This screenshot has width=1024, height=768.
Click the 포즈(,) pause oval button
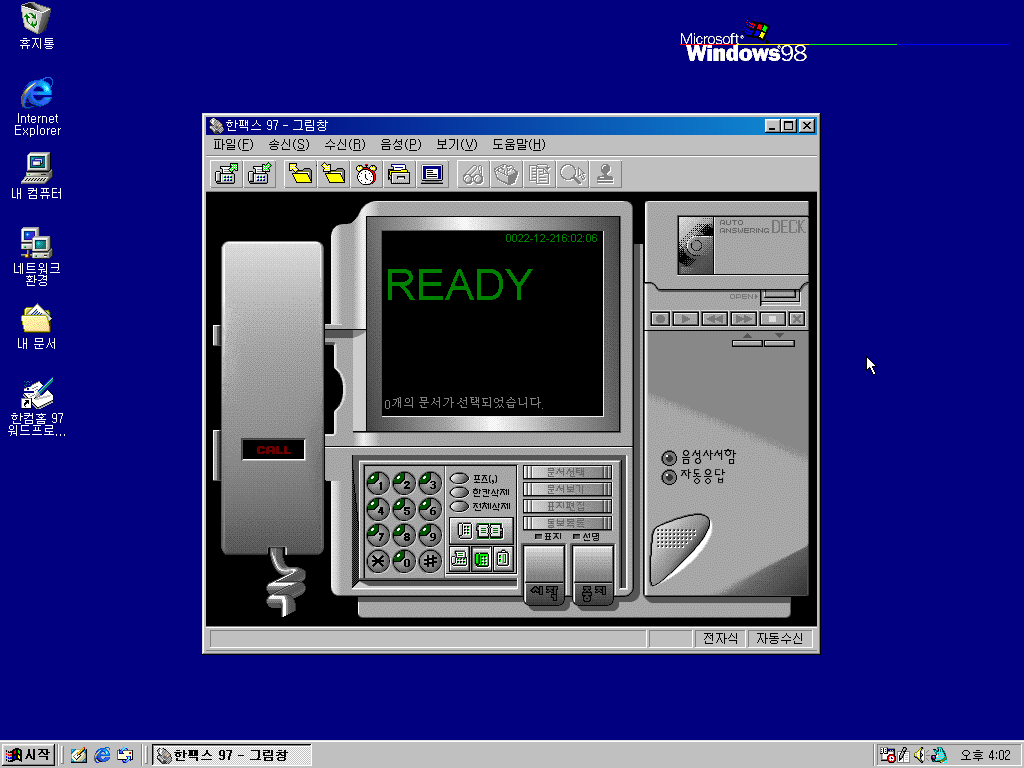[x=460, y=478]
